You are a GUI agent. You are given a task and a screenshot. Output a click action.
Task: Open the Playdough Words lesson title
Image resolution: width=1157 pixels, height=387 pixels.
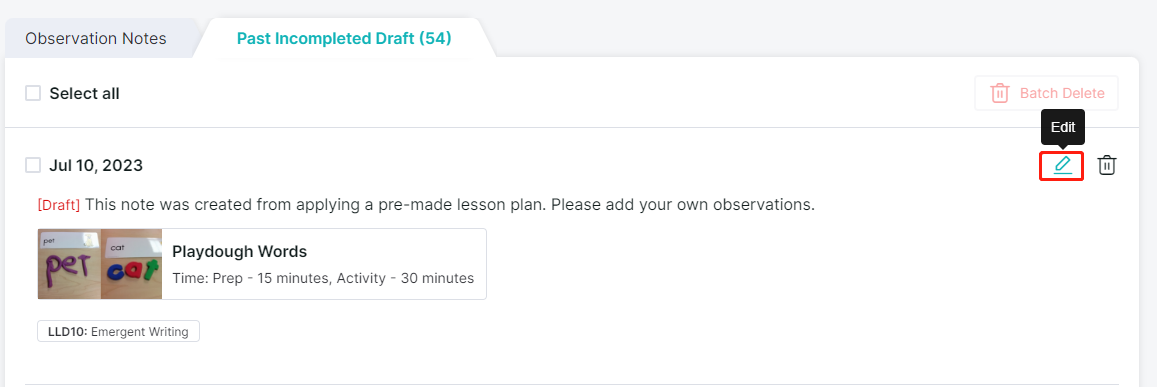tap(239, 251)
